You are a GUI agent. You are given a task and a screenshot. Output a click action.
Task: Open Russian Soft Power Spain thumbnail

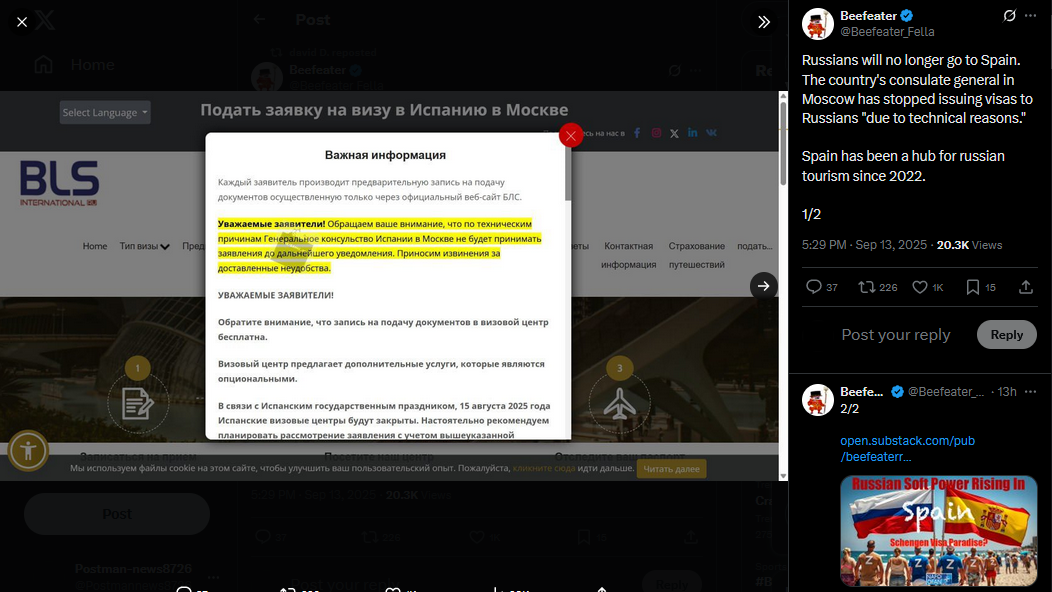point(939,530)
